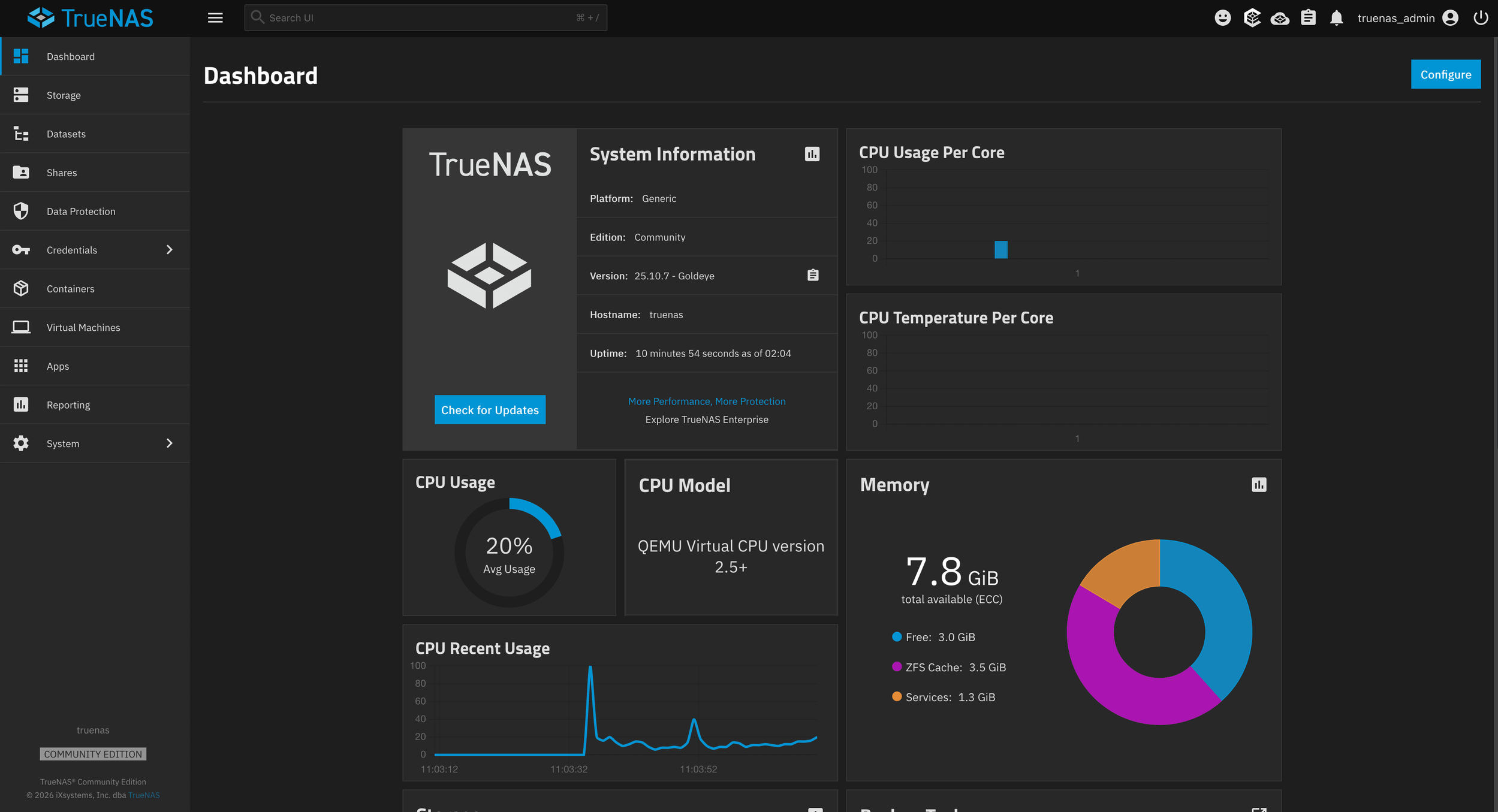Copy the version using the clipboard icon
Image resolution: width=1498 pixels, height=812 pixels.
tap(813, 275)
